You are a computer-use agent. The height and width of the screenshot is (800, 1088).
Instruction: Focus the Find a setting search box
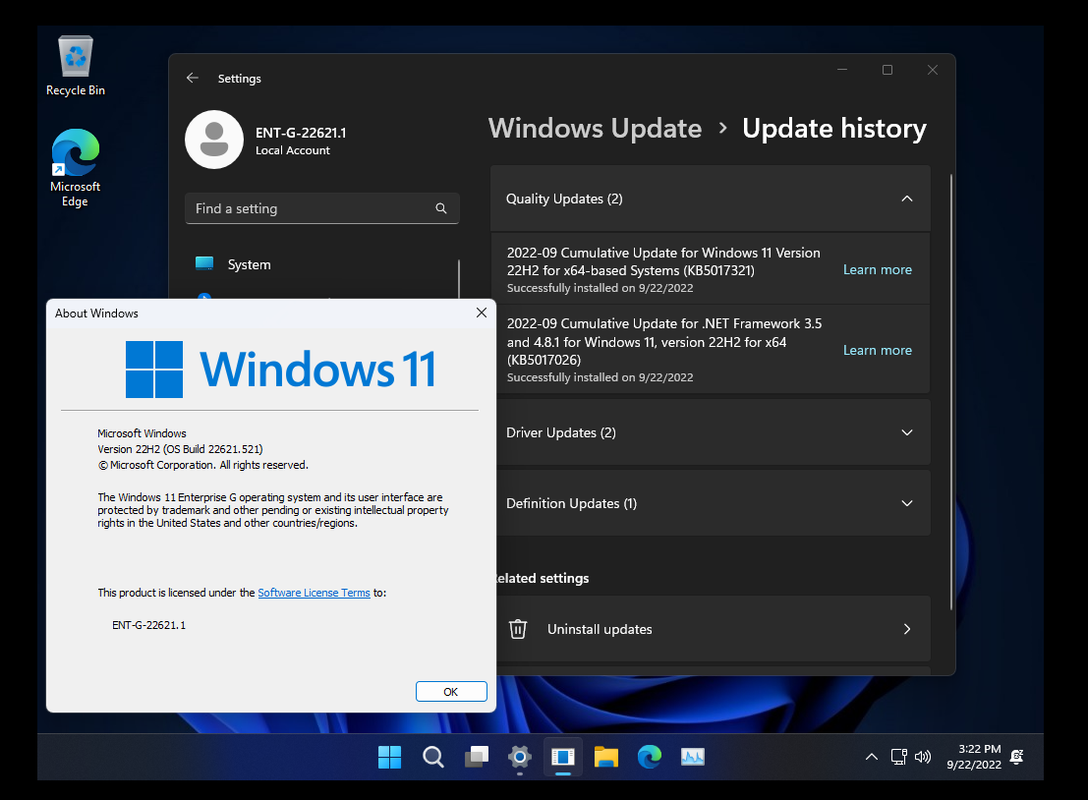[322, 208]
